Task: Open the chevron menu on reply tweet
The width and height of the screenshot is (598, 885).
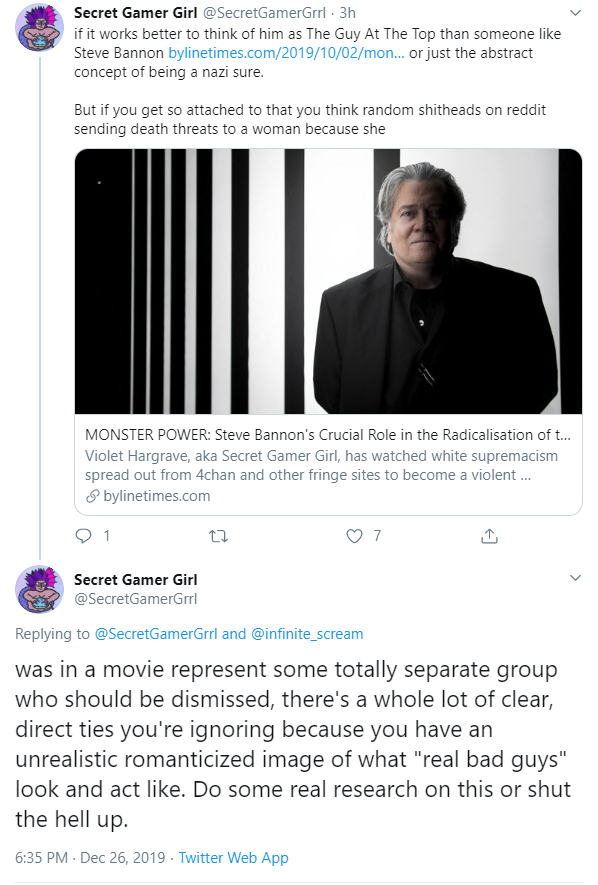Action: [575, 577]
